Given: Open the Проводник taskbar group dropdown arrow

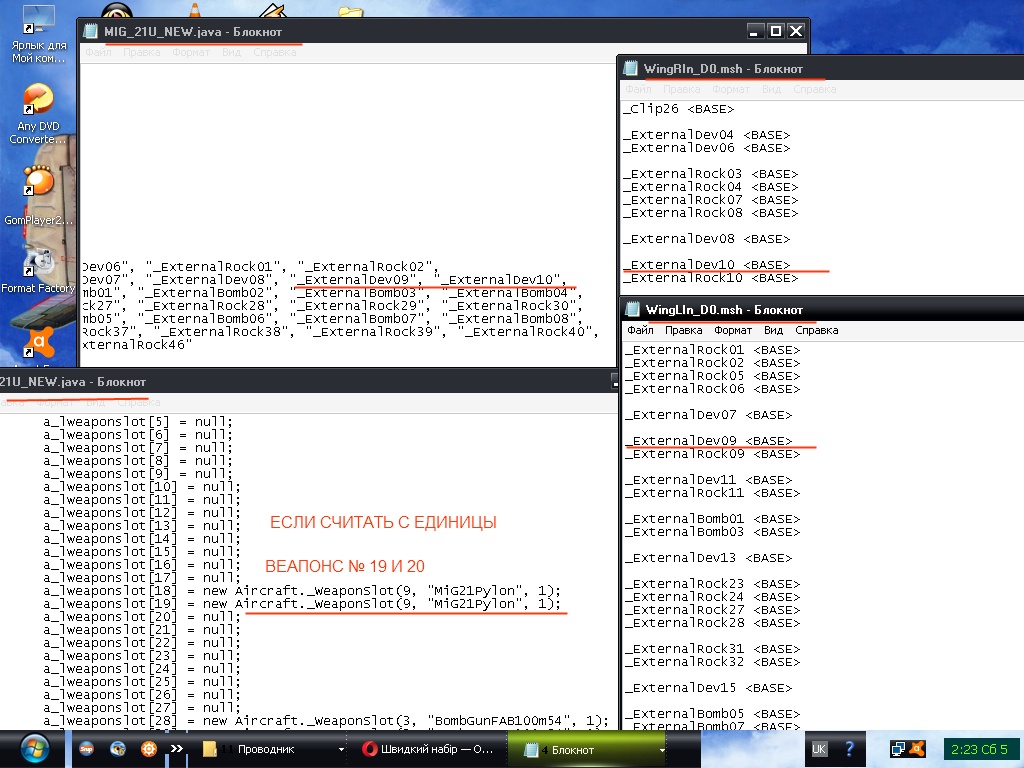Looking at the screenshot, I should [x=342, y=749].
